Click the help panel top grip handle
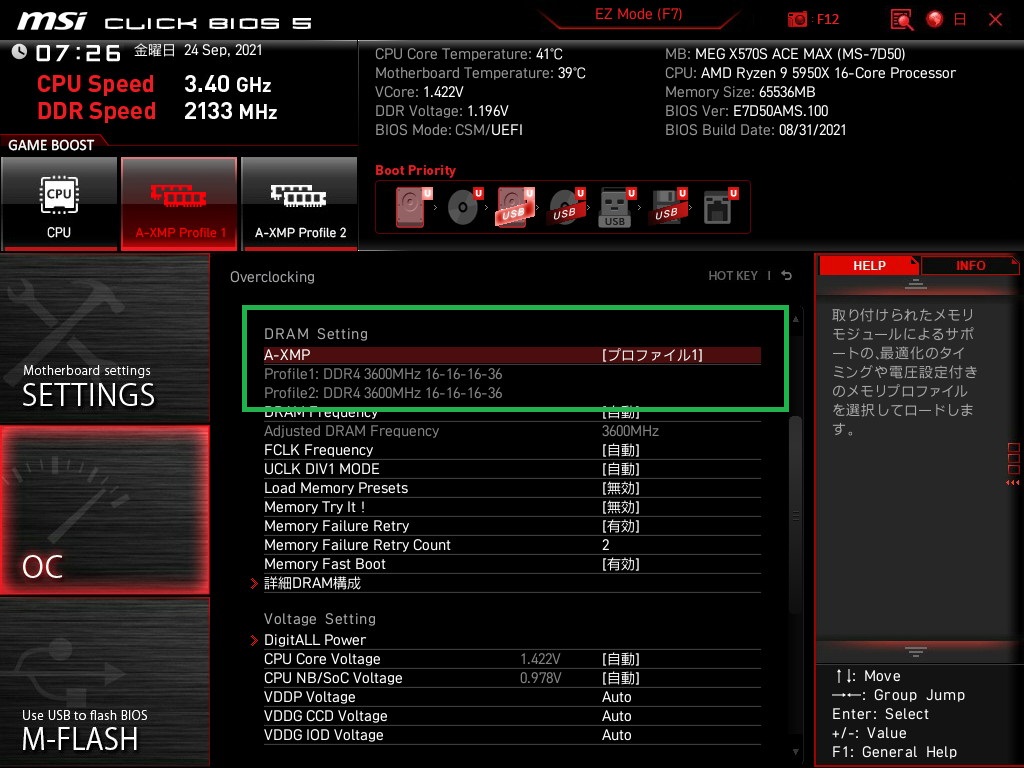This screenshot has height=768, width=1024. point(916,284)
